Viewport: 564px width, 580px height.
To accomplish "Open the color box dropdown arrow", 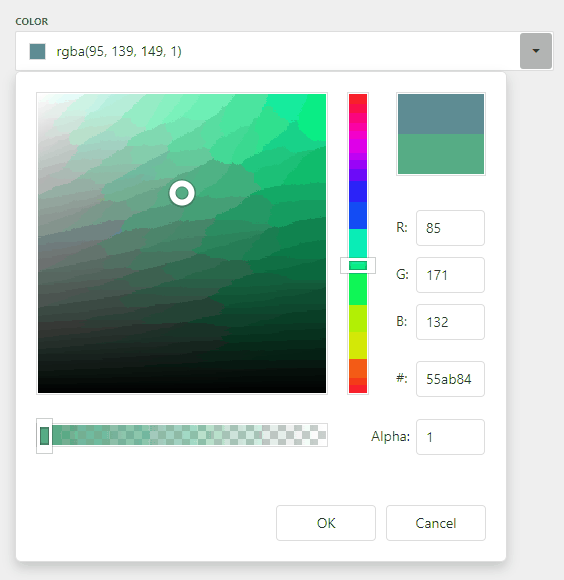I will coord(536,51).
